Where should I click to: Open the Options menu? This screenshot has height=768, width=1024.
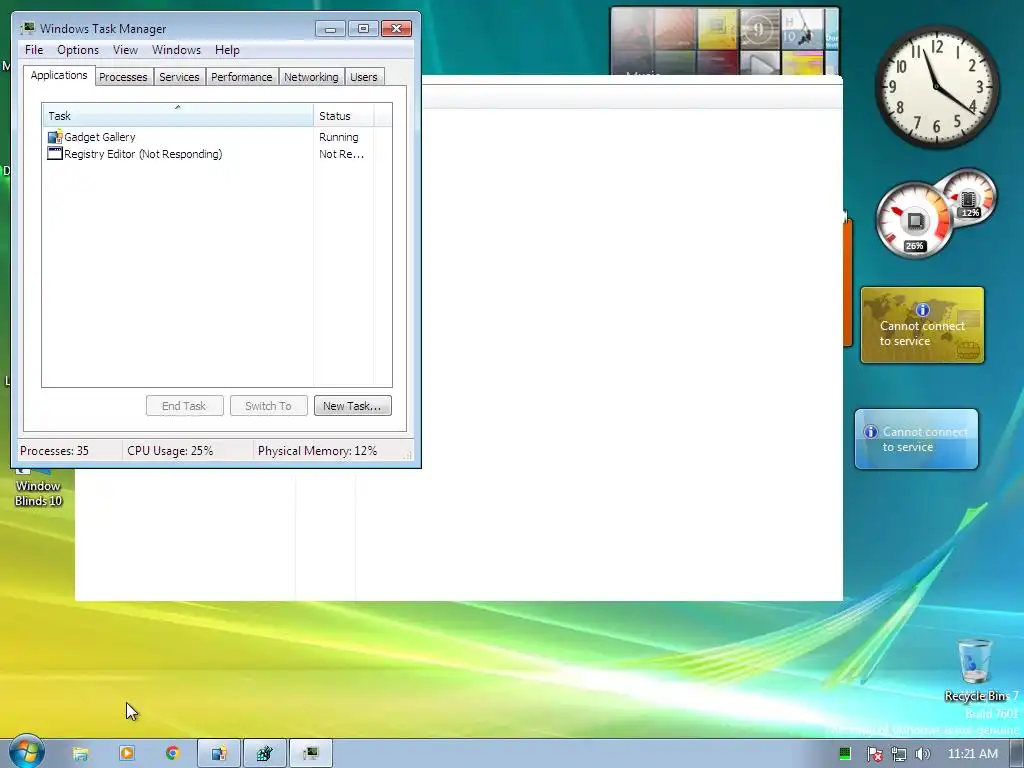[x=78, y=50]
